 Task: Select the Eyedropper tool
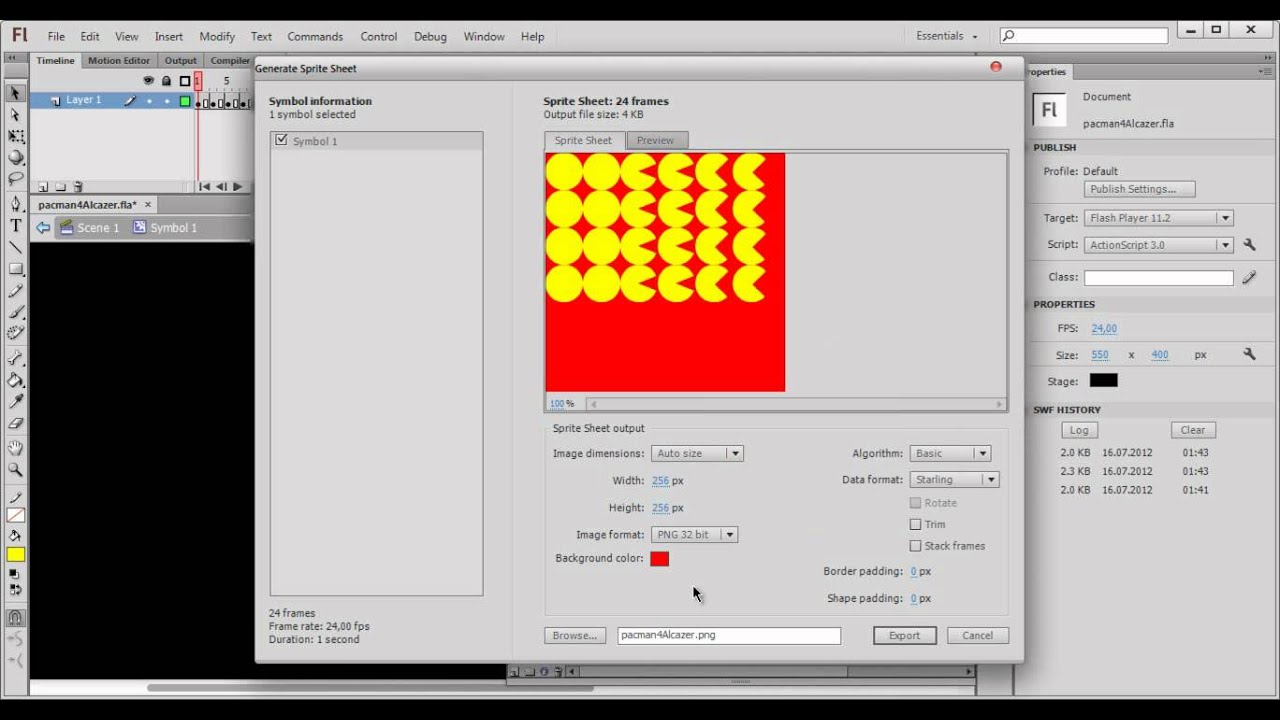coord(15,401)
